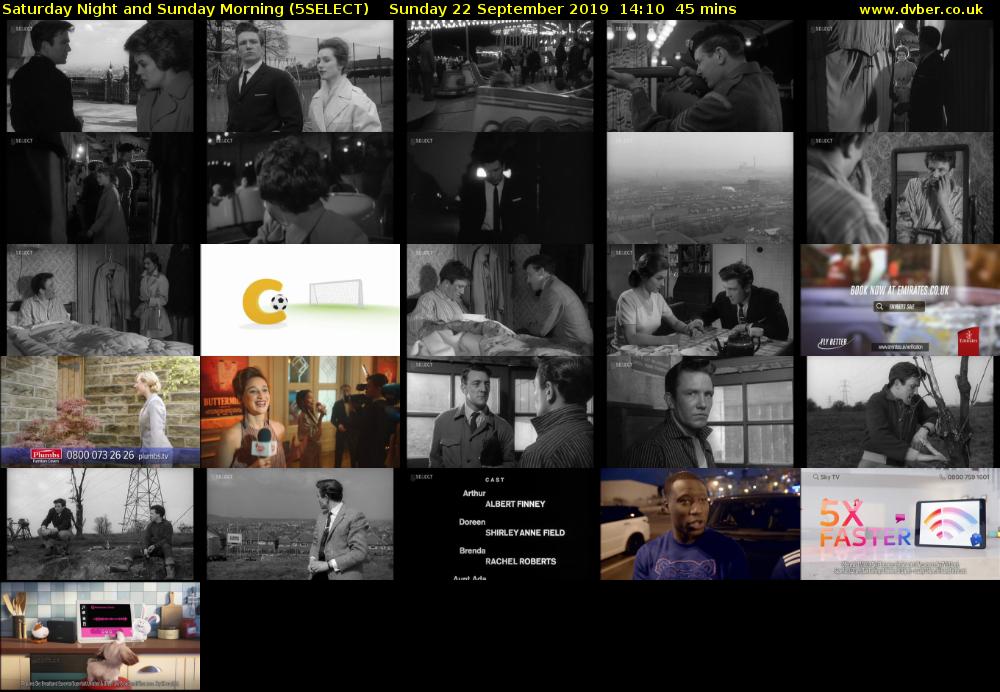Open the Emirates advert frame
The height and width of the screenshot is (692, 1000).
pyautogui.click(x=900, y=300)
